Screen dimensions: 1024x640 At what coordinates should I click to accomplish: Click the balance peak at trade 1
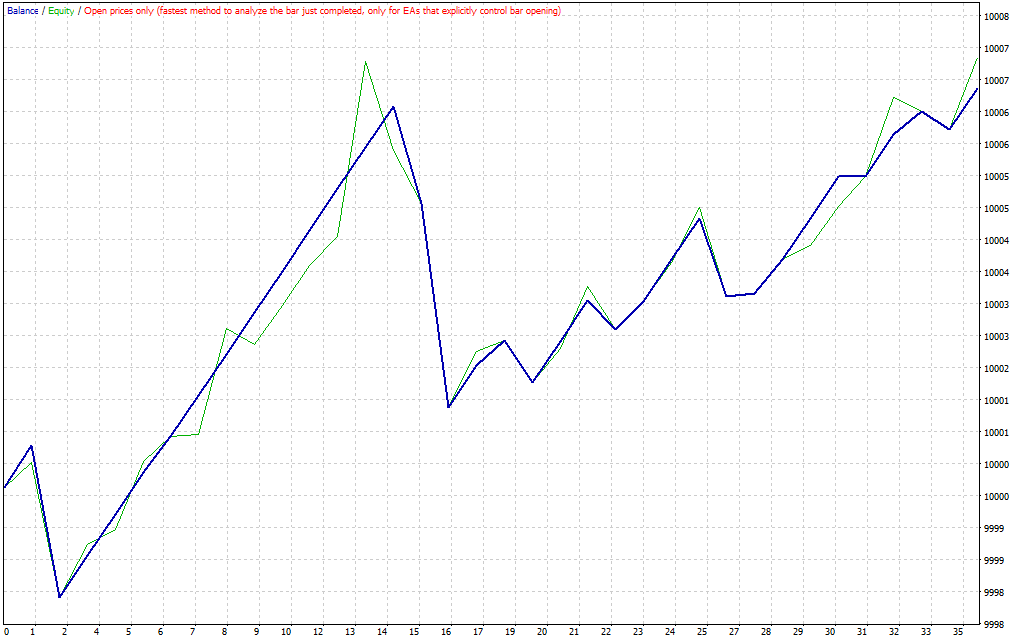click(x=32, y=446)
